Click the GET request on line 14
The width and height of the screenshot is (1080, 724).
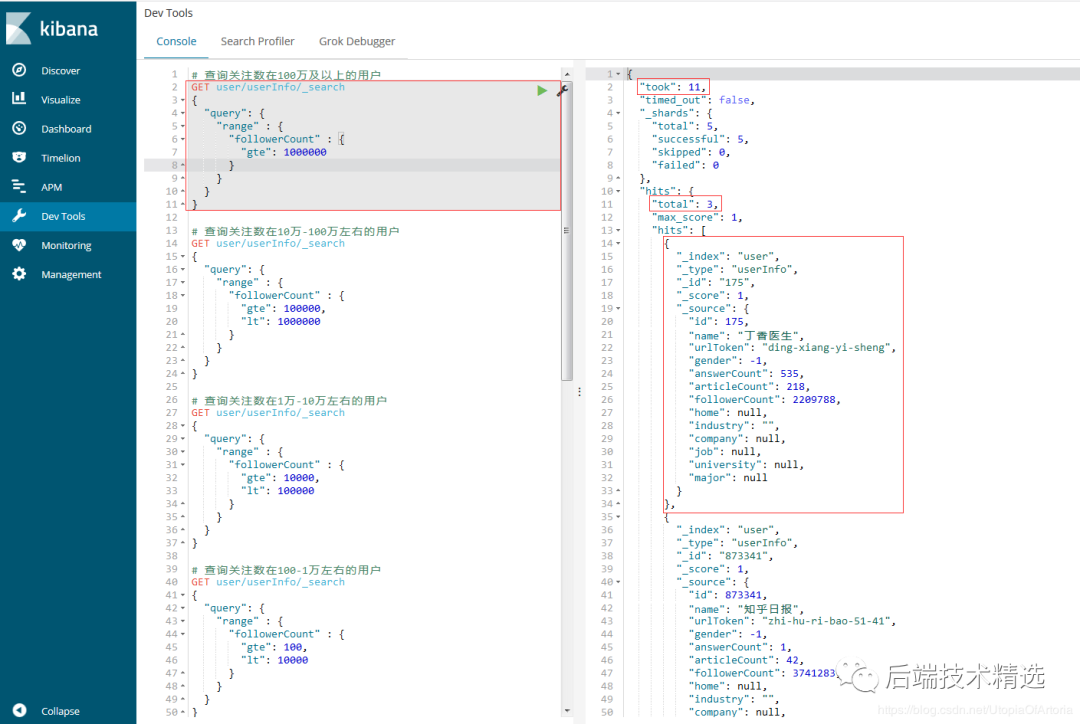click(268, 244)
